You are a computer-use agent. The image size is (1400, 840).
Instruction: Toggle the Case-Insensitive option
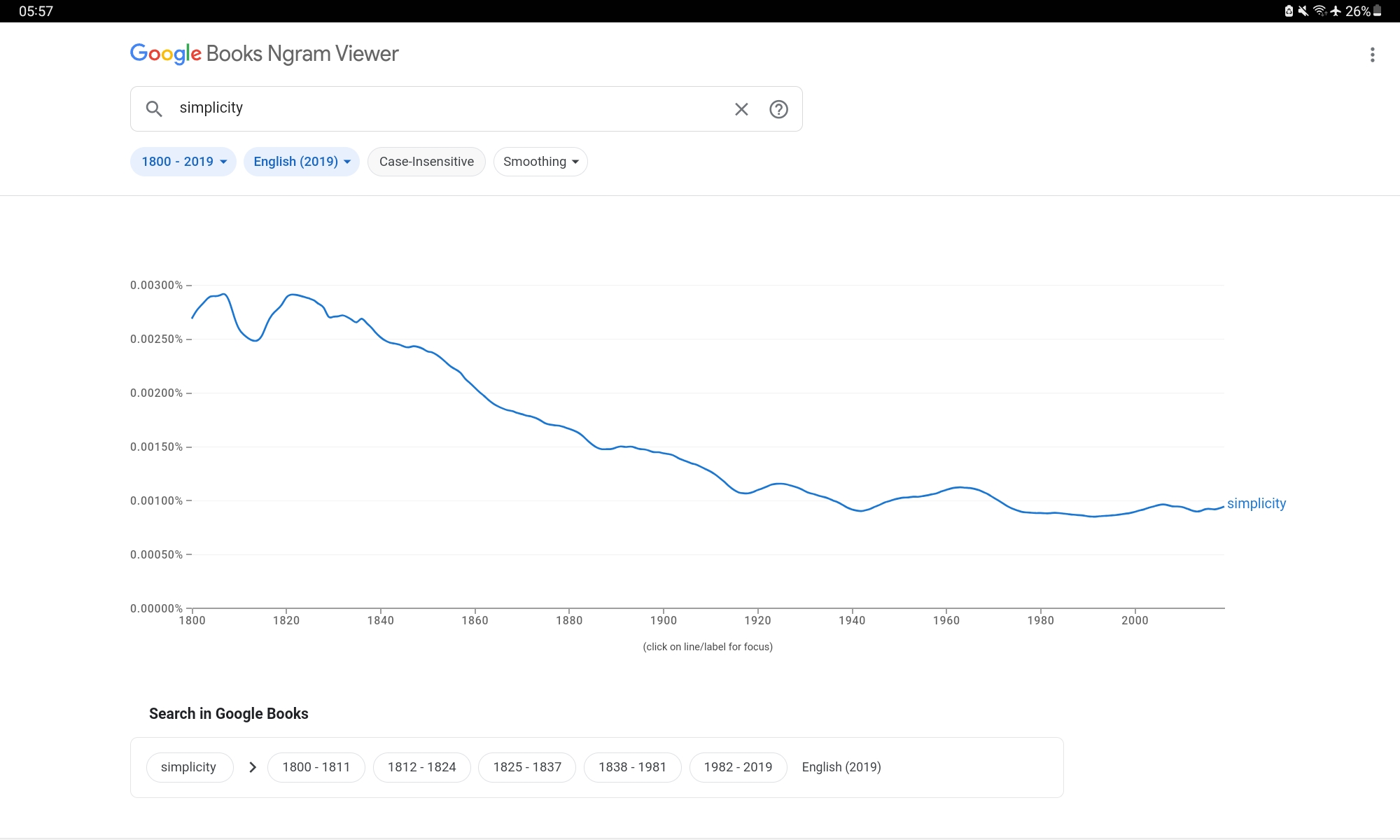tap(426, 162)
